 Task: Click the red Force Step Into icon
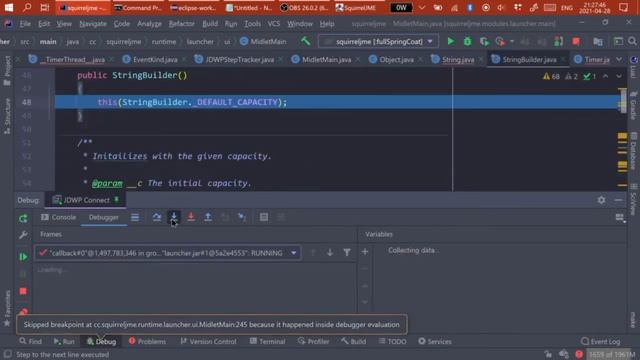(x=191, y=217)
